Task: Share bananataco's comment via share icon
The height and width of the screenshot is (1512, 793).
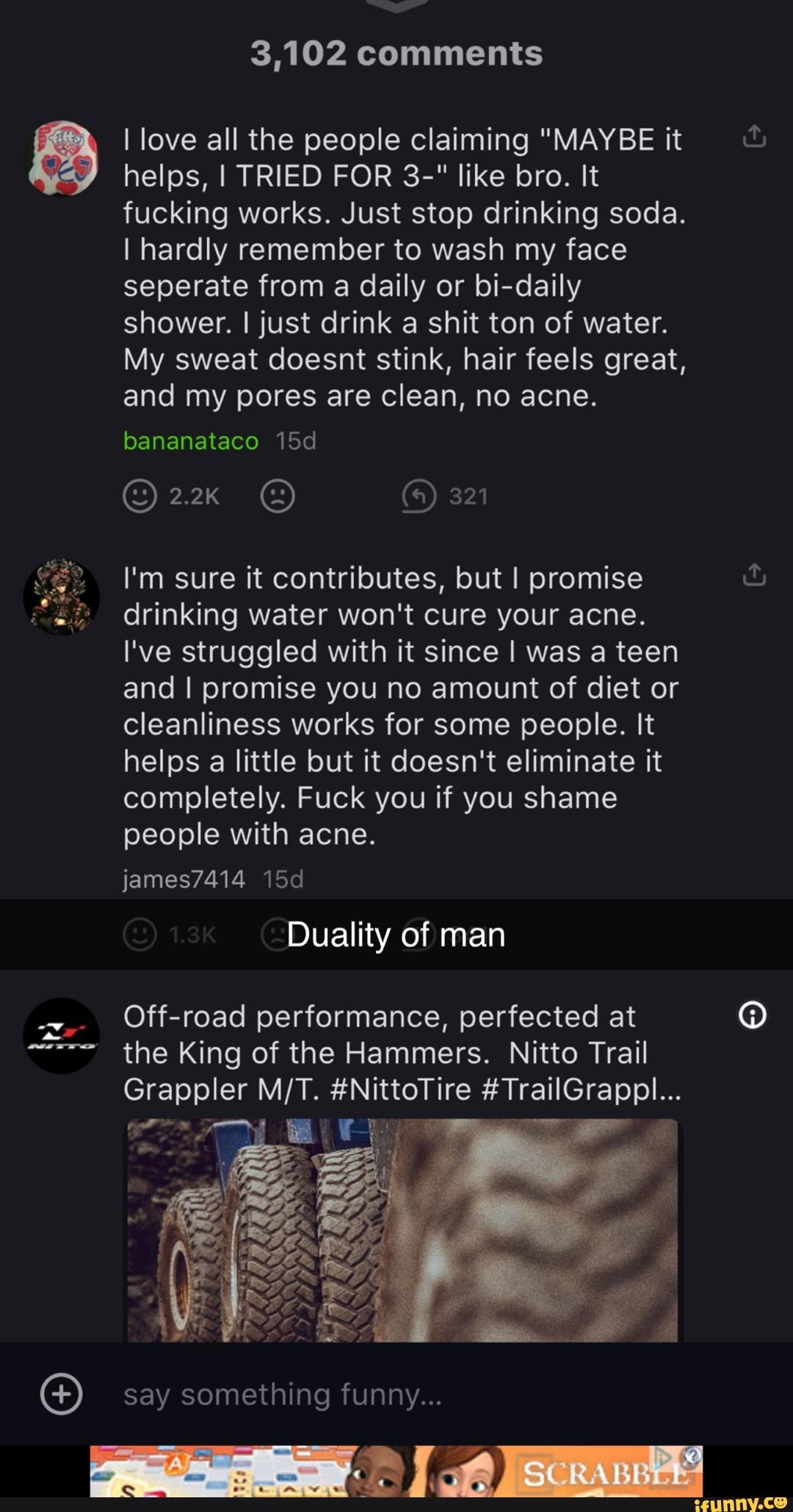Action: point(754,137)
